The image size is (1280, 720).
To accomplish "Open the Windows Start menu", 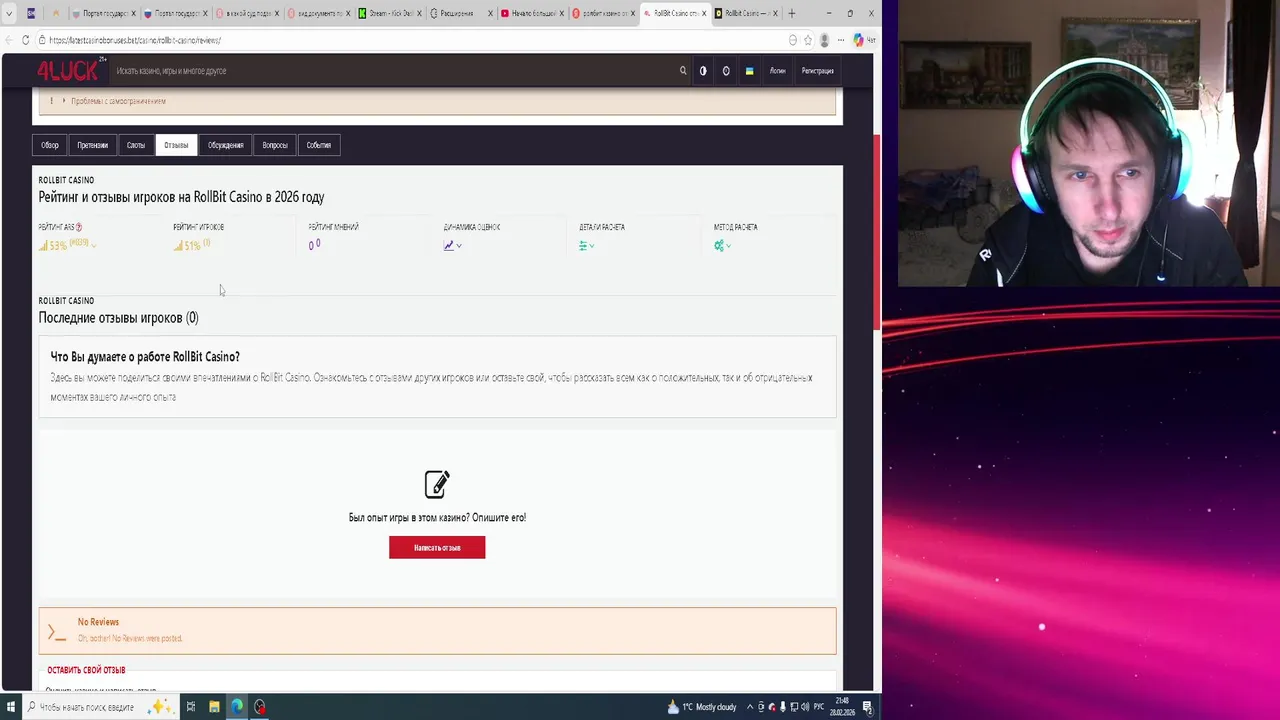I will (11, 707).
